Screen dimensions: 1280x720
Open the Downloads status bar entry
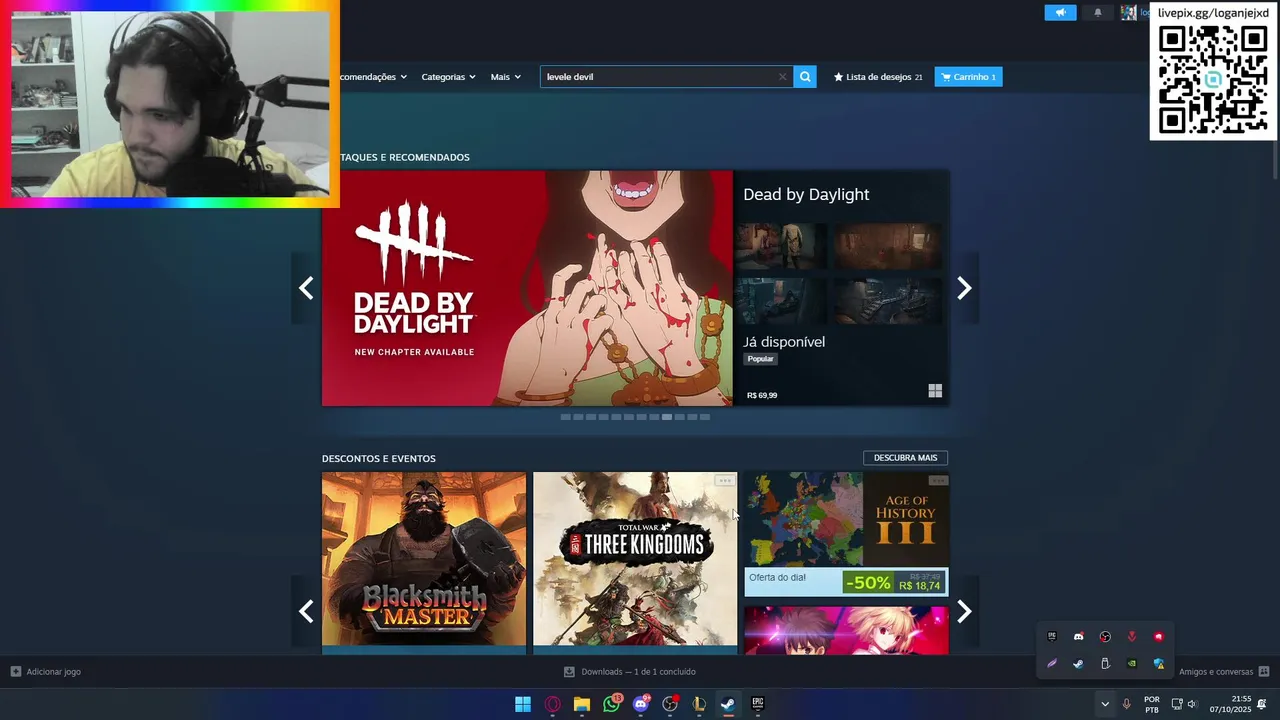[630, 672]
